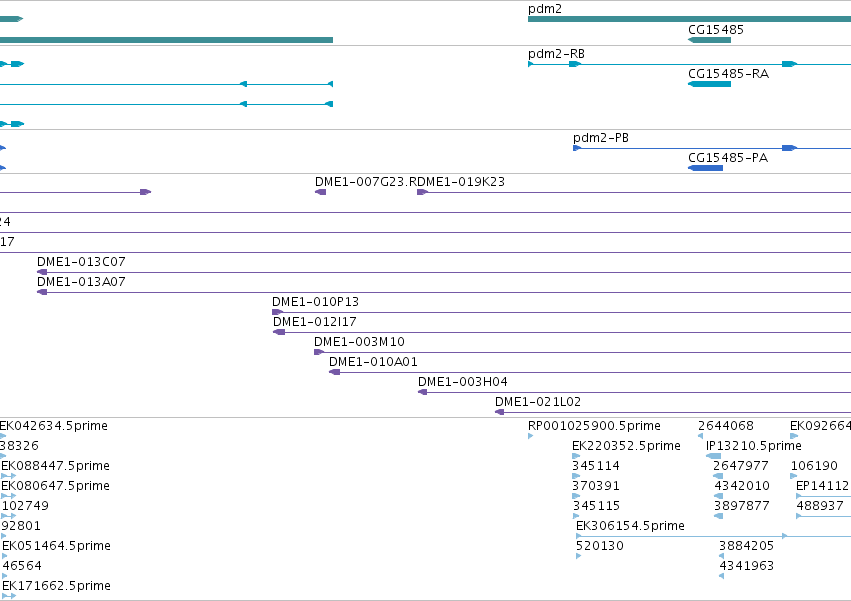Select the DME1-013C07 arrow glyph
Viewport: 851px width, 601px height.
click(x=42, y=272)
